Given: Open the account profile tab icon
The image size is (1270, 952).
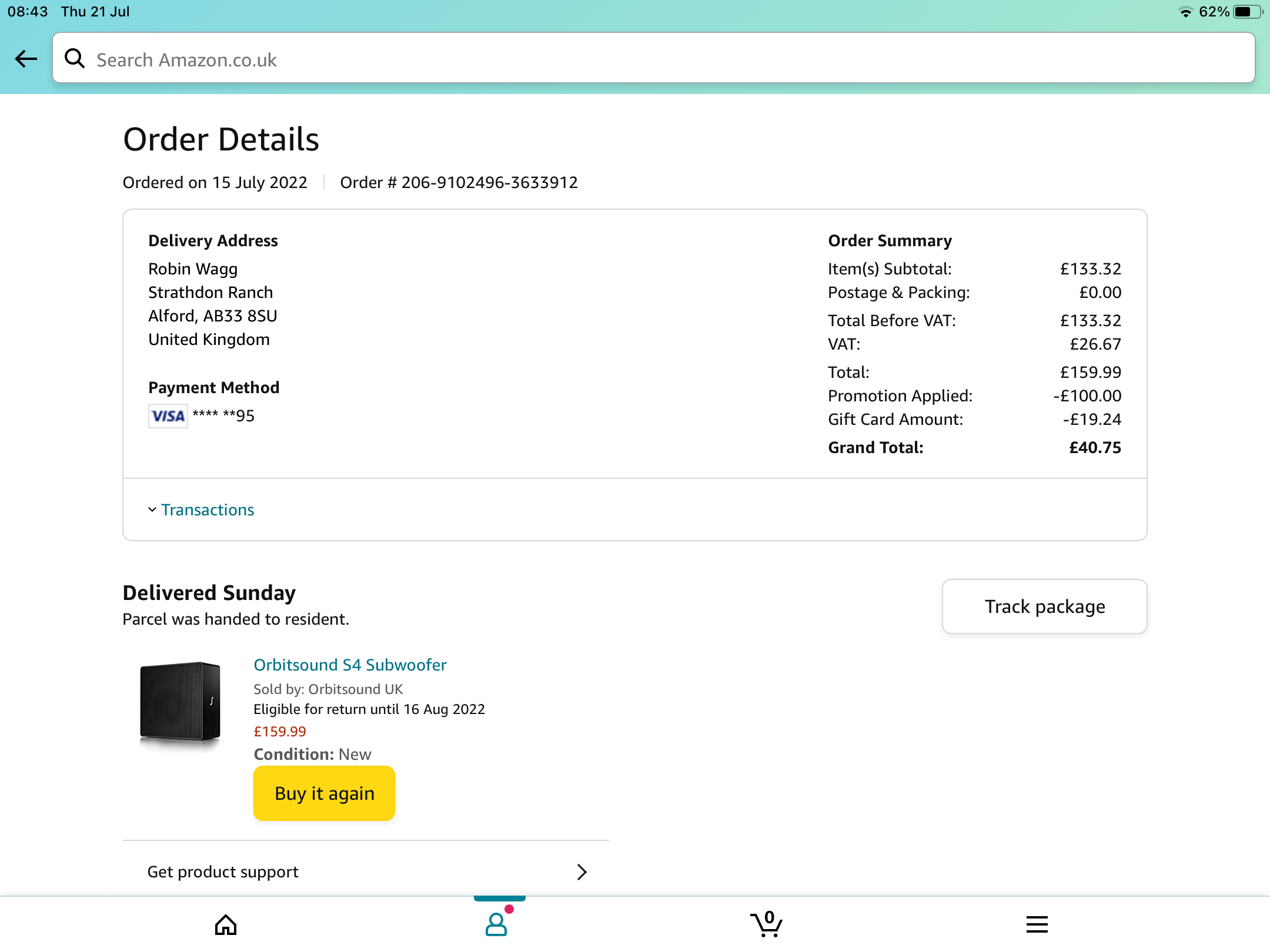Looking at the screenshot, I should coord(497,923).
